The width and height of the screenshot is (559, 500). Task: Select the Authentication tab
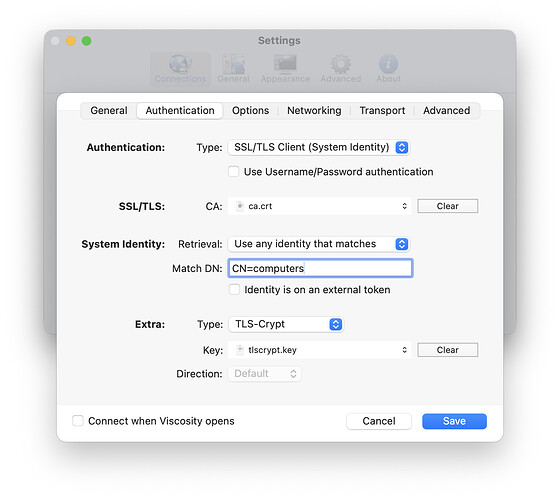[180, 110]
